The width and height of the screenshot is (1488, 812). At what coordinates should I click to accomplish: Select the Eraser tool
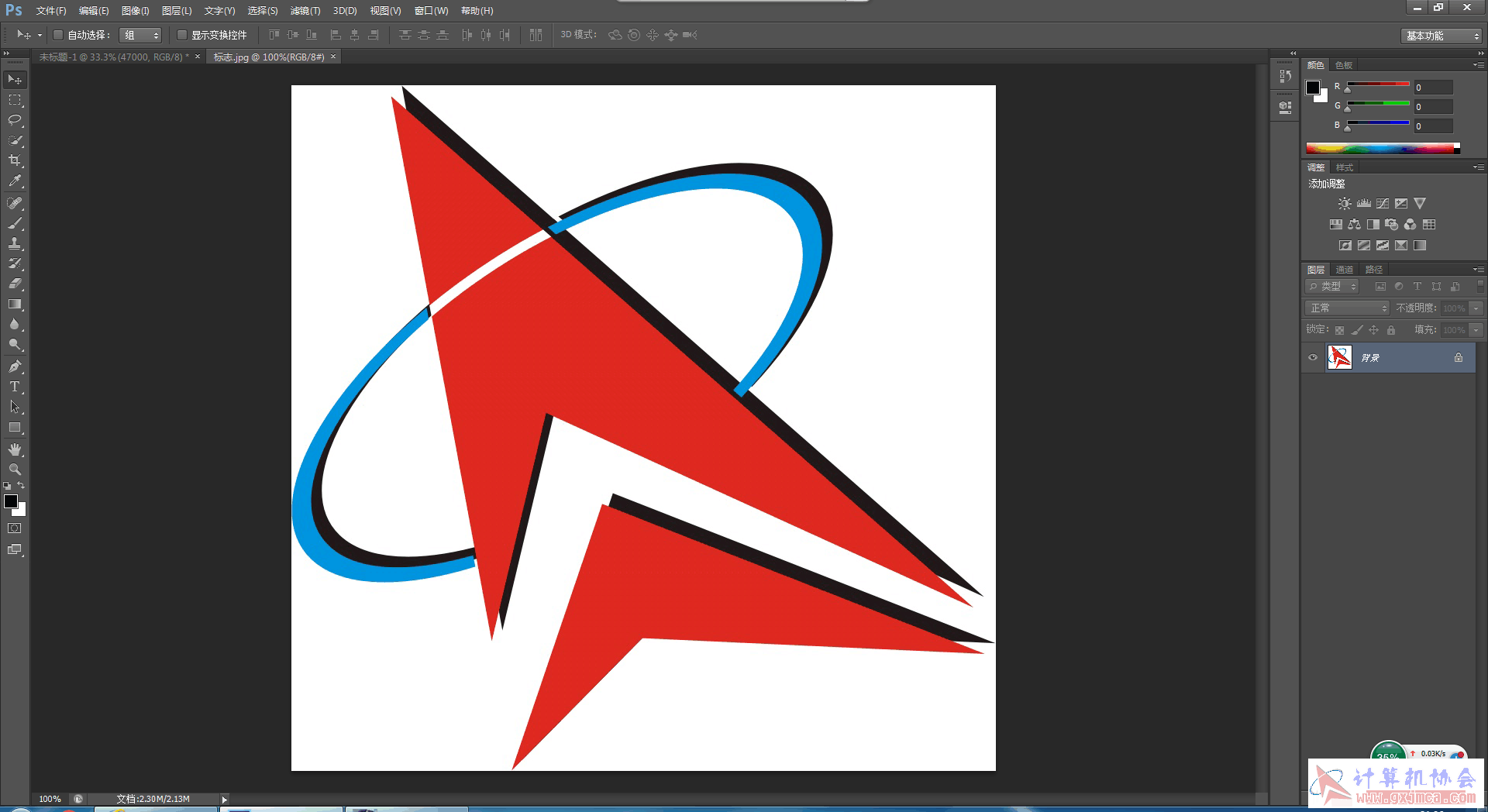coord(15,284)
